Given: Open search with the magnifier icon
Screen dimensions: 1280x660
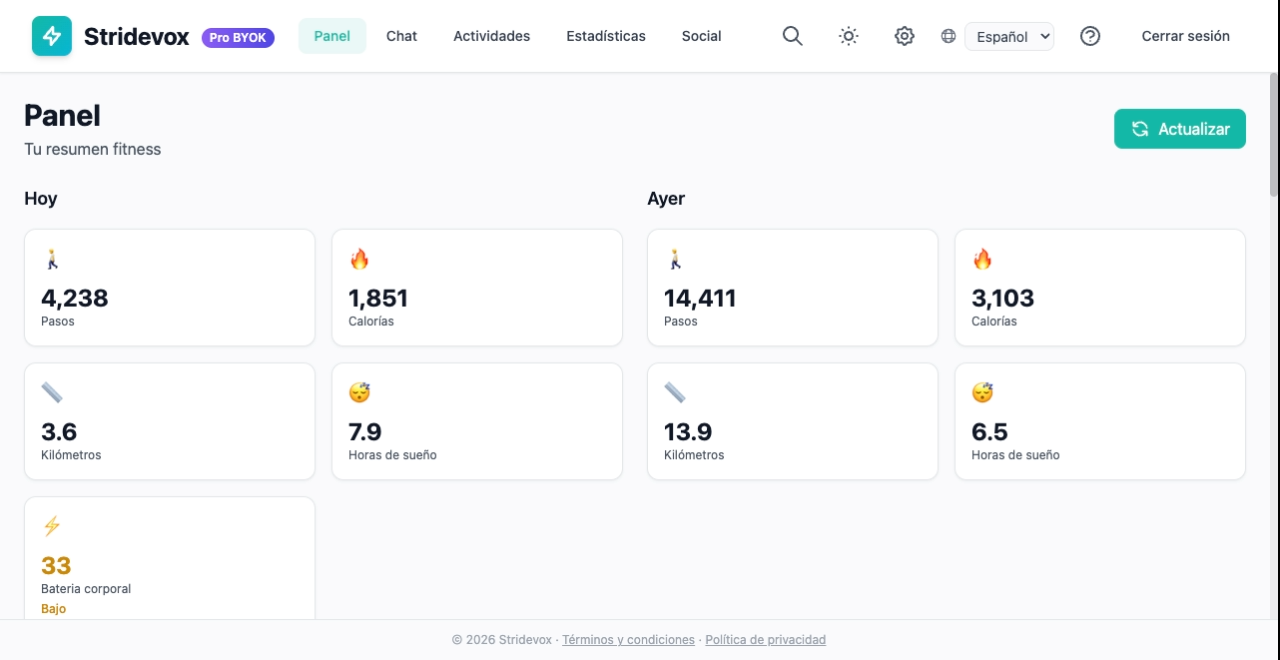Looking at the screenshot, I should (792, 36).
